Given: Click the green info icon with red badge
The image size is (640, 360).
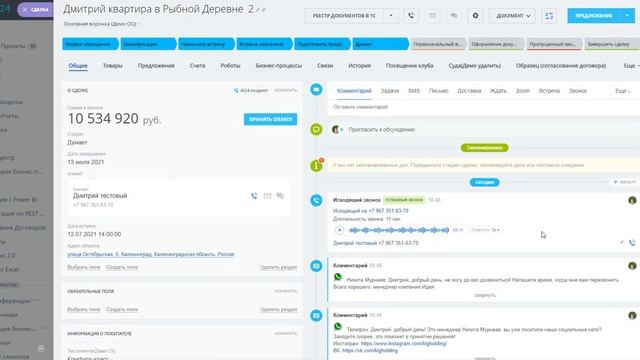Looking at the screenshot, I should (316, 165).
